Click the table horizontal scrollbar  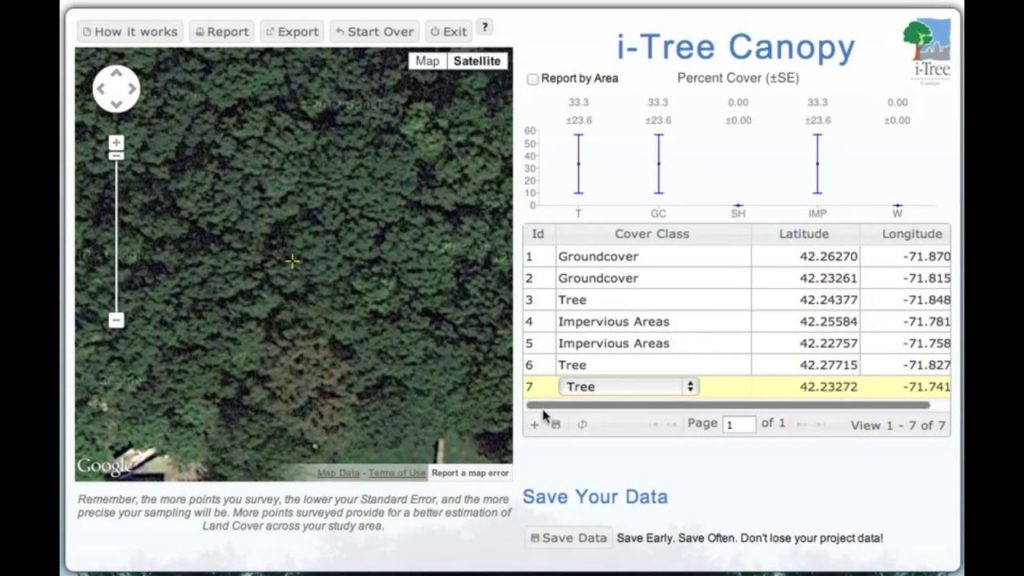[x=728, y=405]
